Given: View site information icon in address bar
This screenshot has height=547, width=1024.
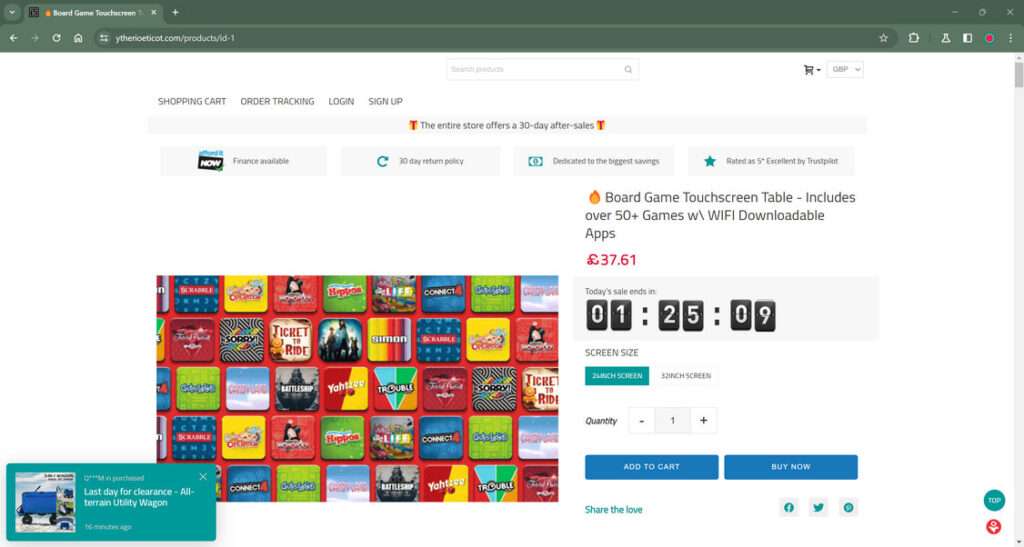Looking at the screenshot, I should point(104,38).
